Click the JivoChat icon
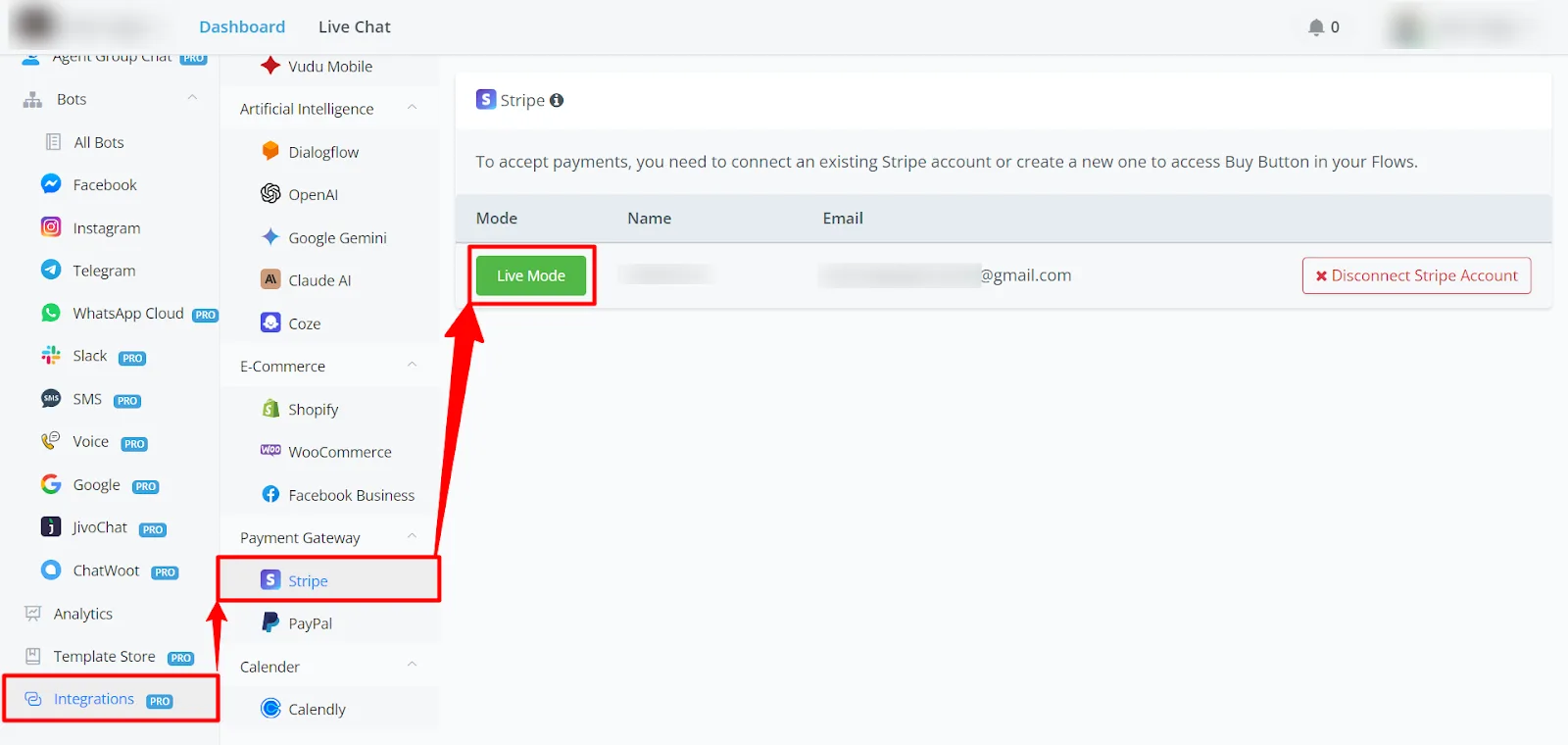1568x745 pixels. [x=51, y=526]
